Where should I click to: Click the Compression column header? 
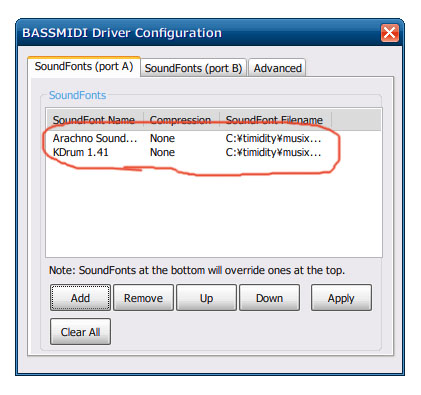(x=181, y=120)
